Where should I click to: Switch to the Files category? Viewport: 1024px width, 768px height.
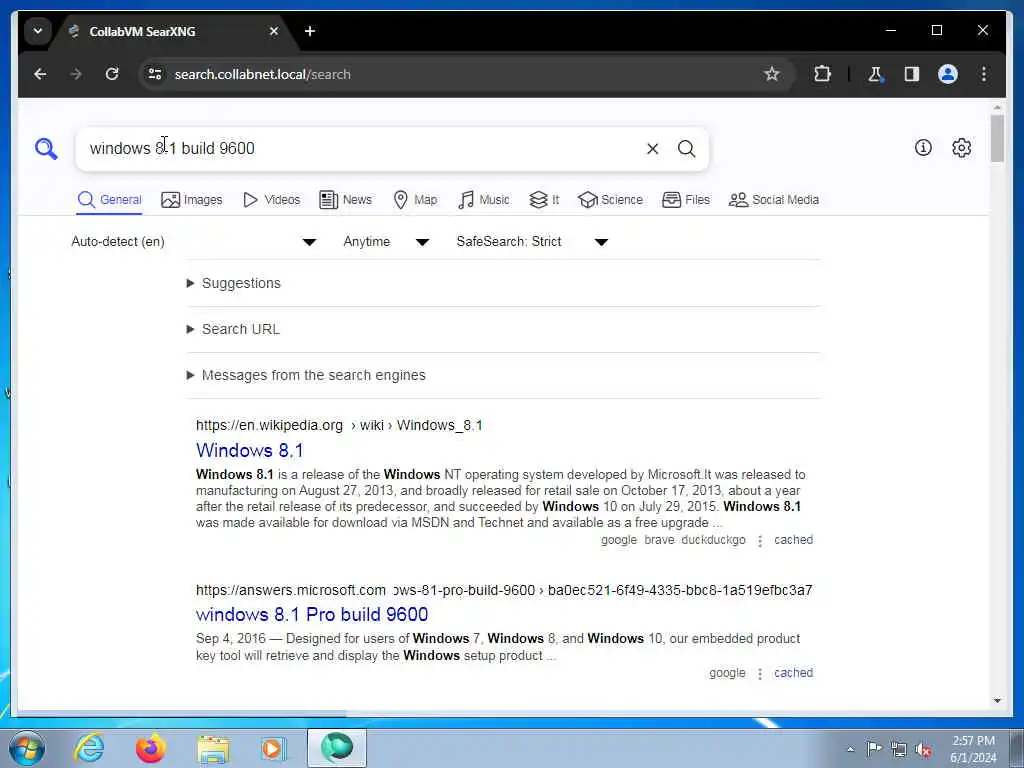[x=686, y=200]
